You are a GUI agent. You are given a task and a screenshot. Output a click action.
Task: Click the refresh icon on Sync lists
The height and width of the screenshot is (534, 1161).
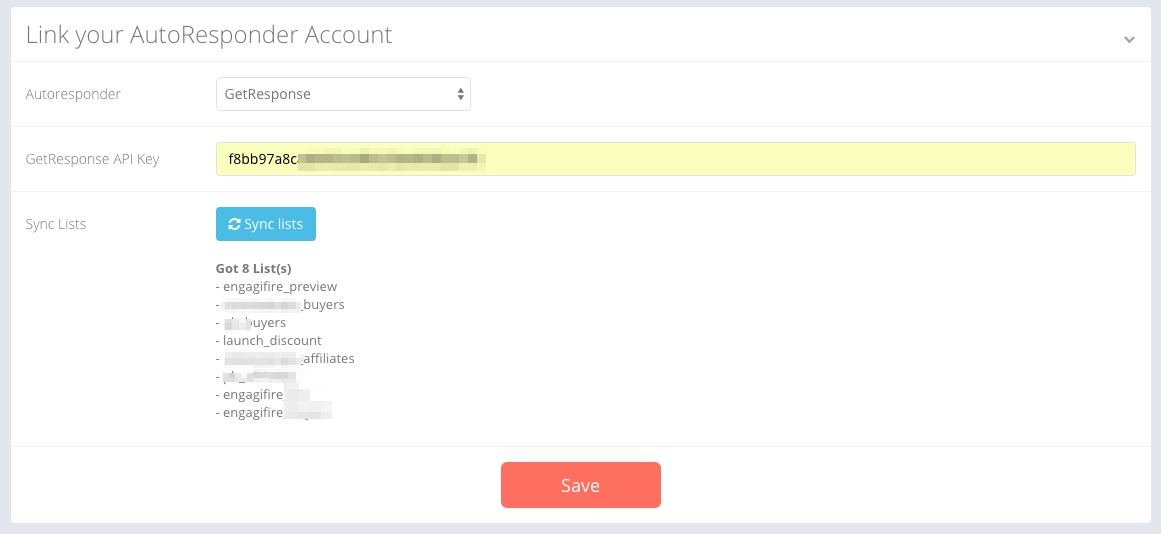click(x=234, y=224)
